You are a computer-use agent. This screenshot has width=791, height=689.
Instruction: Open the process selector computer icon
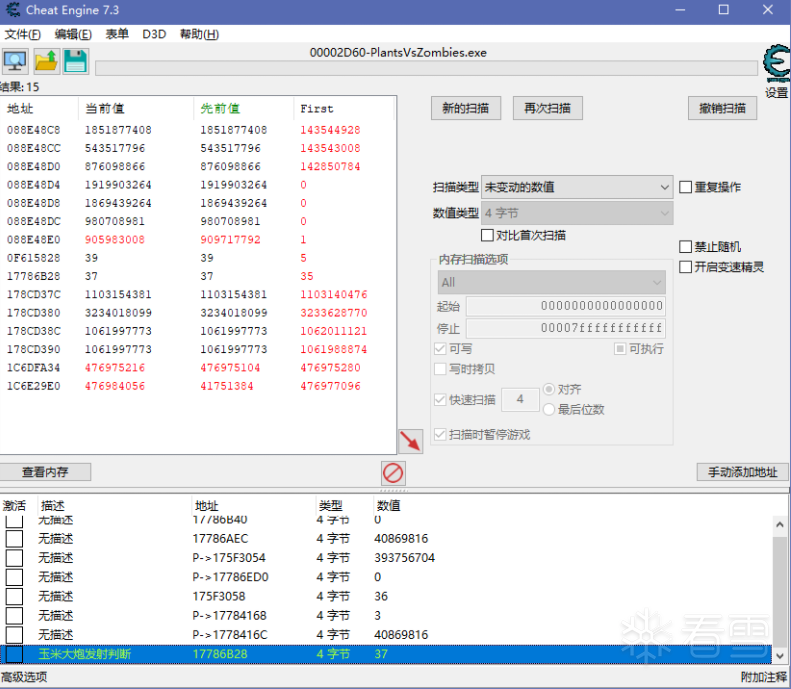(15, 62)
